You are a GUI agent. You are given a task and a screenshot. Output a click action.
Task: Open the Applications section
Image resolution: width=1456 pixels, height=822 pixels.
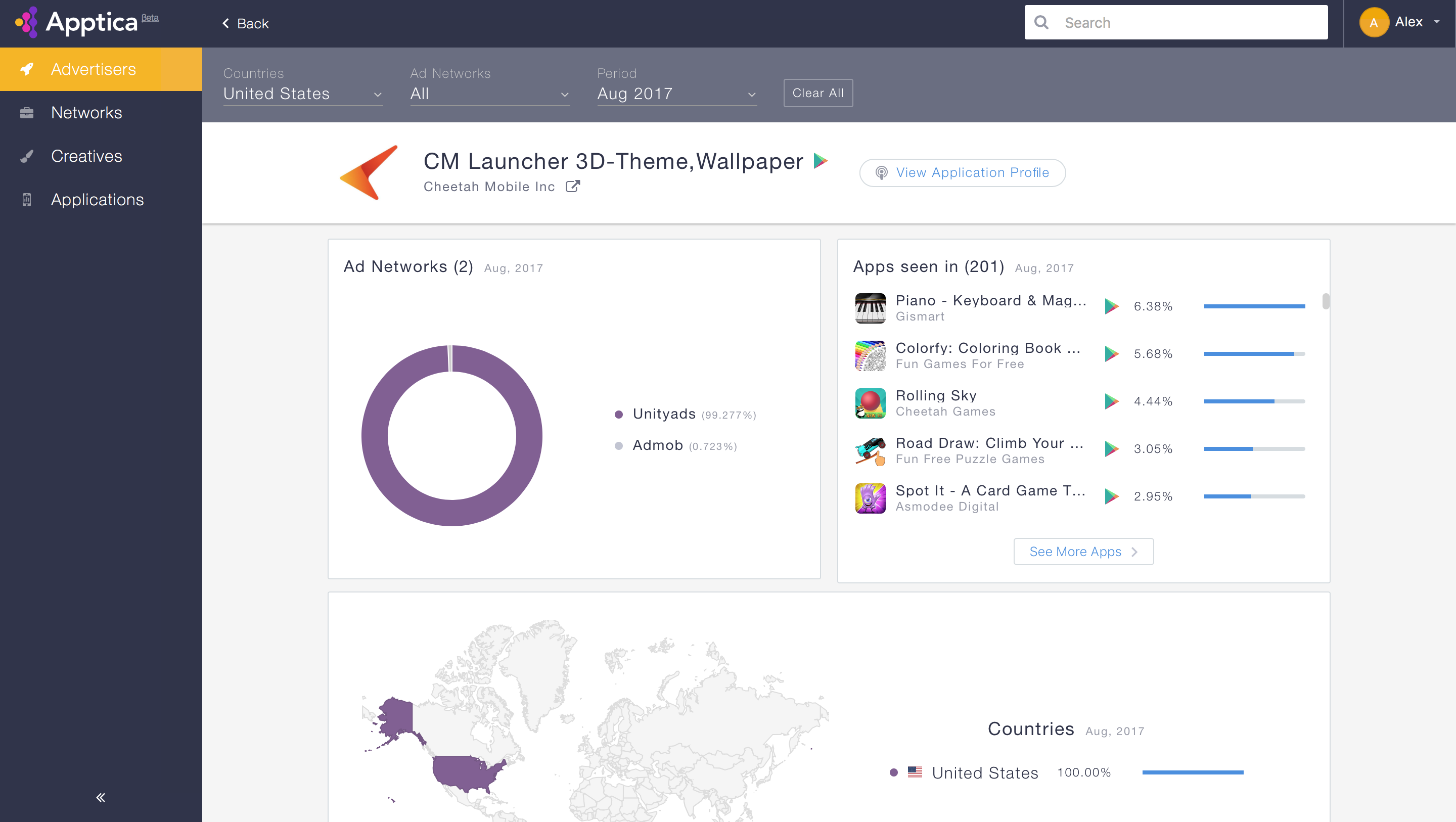pyautogui.click(x=101, y=200)
